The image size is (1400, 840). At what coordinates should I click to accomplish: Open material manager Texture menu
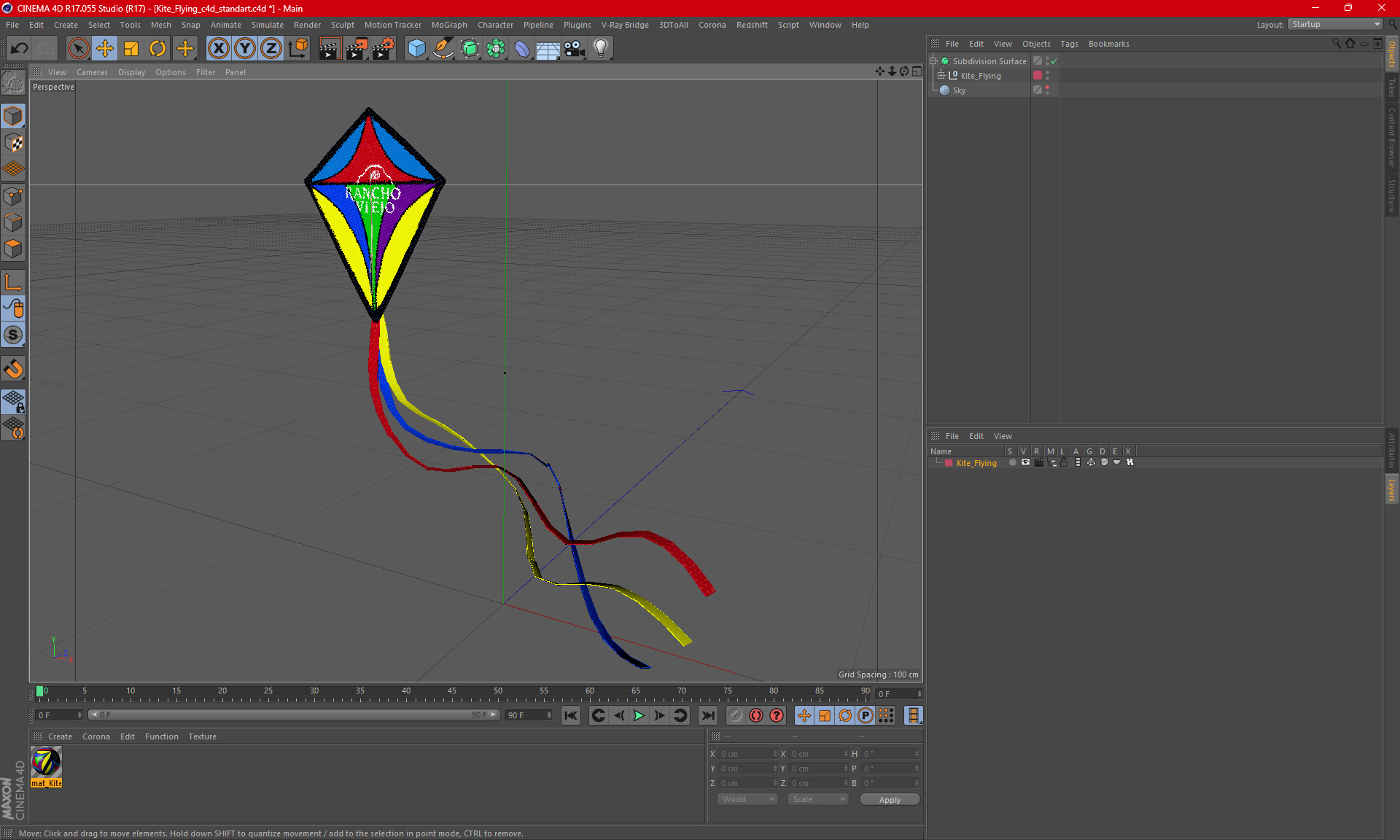(202, 736)
